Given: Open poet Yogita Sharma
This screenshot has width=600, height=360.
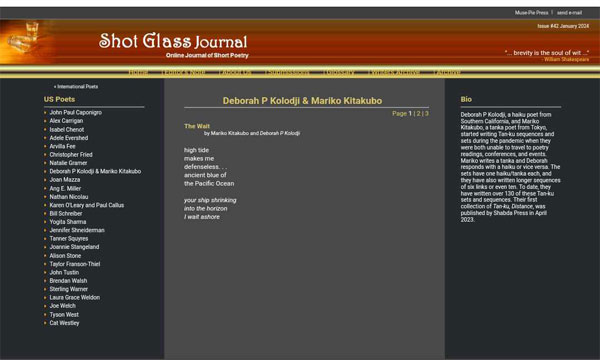Looking at the screenshot, I should pos(68,222).
